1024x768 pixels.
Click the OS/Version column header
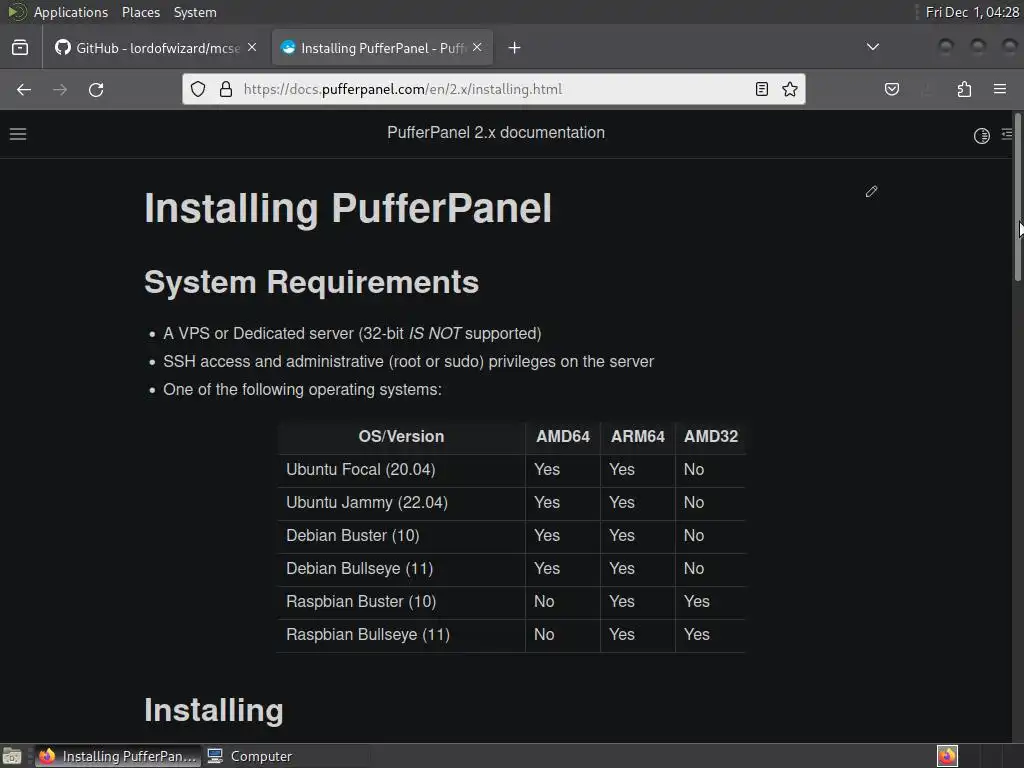[x=401, y=436]
